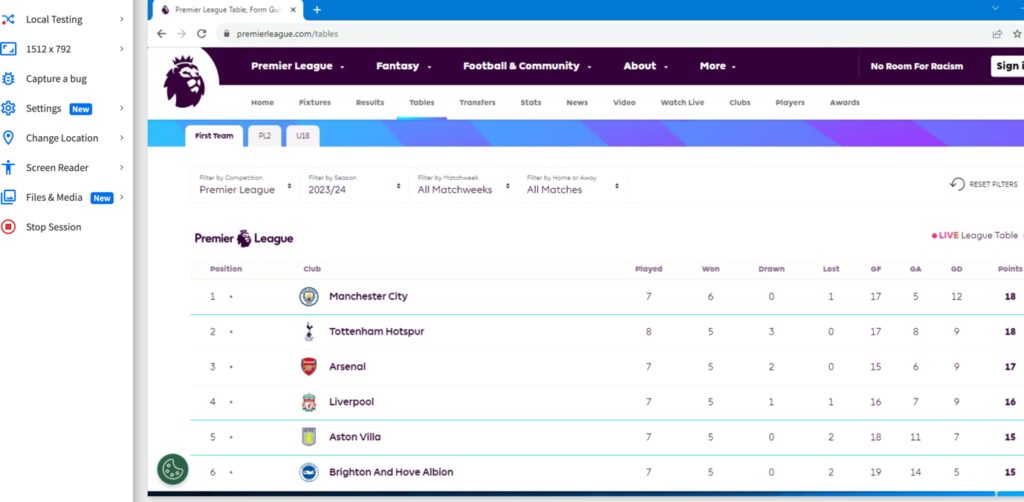
Task: Click the Awards link
Action: pyautogui.click(x=845, y=102)
